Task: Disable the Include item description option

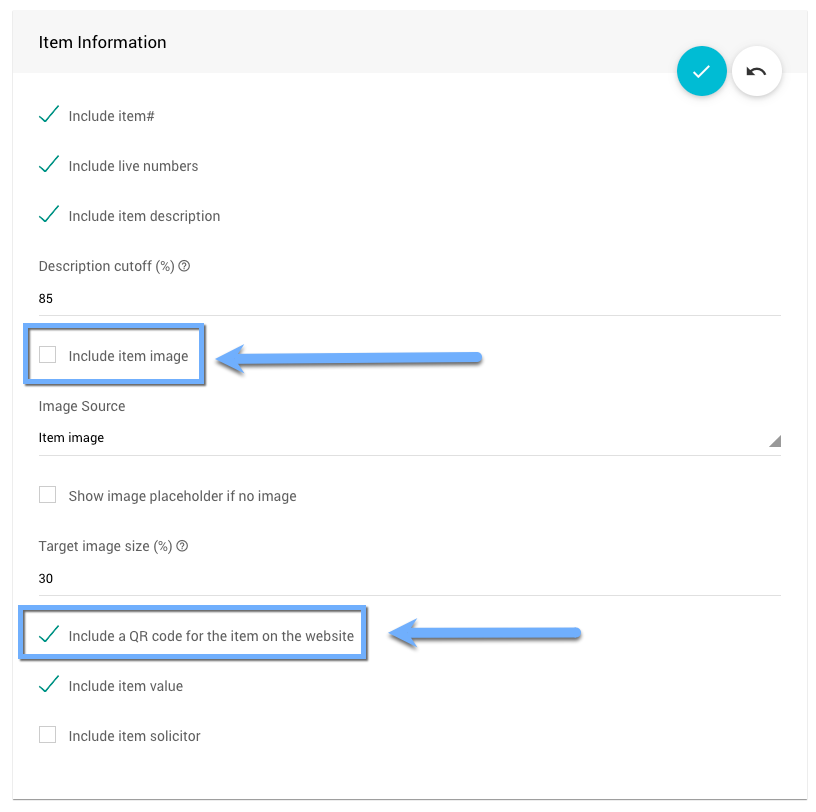Action: 48,216
